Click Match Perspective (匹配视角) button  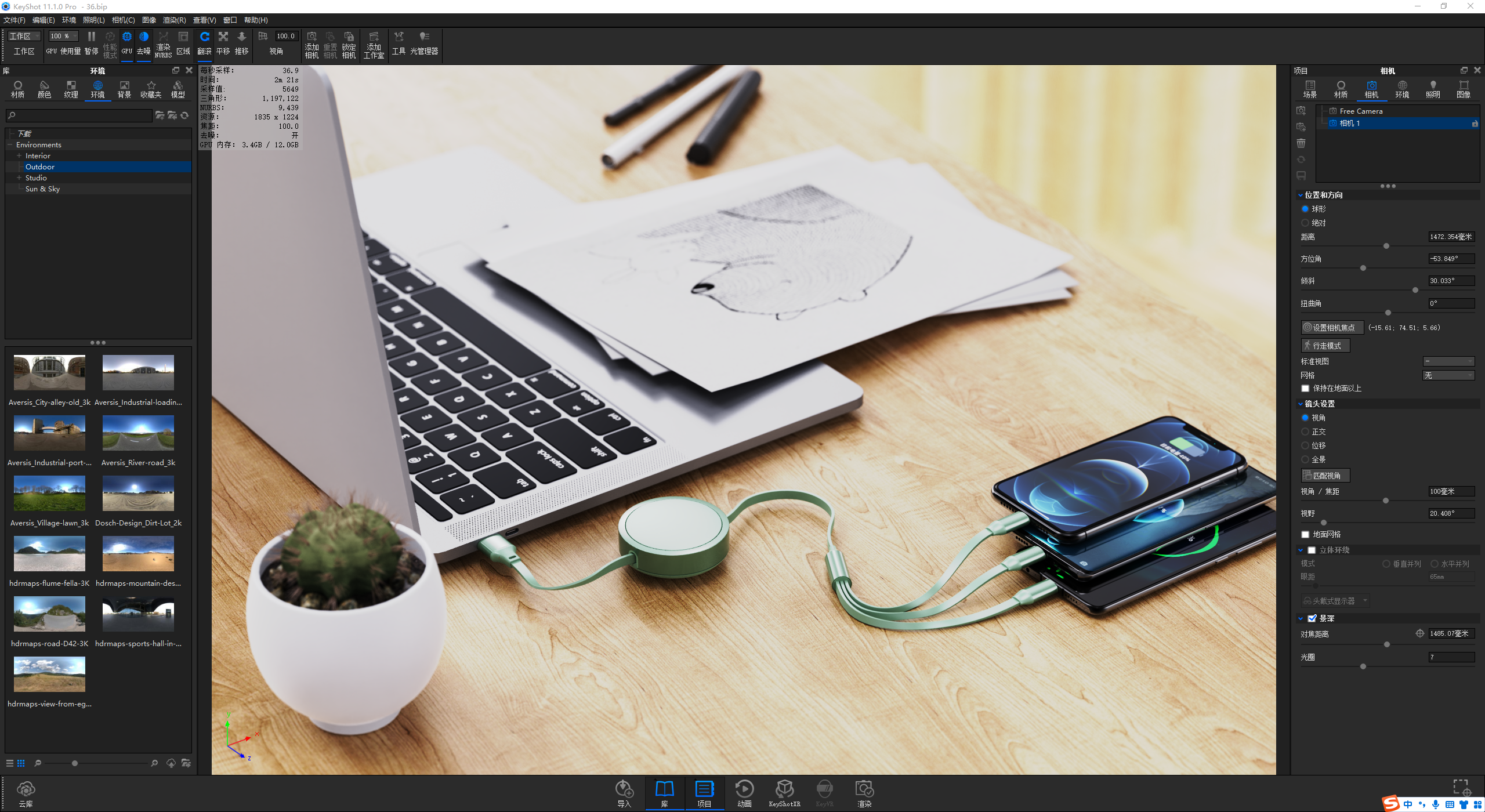coord(1325,476)
